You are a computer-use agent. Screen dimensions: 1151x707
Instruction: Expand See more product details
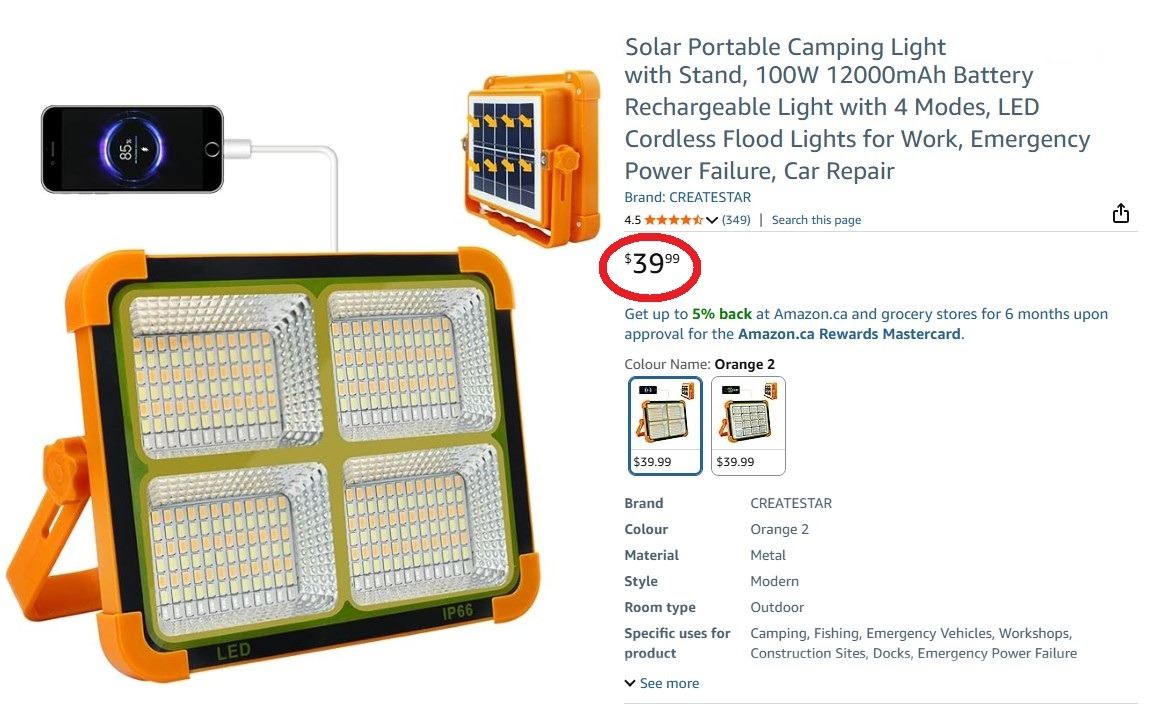tap(662, 684)
